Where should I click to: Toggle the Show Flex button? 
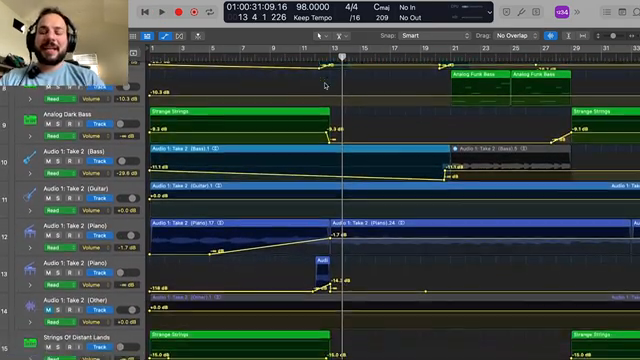pyautogui.click(x=180, y=36)
